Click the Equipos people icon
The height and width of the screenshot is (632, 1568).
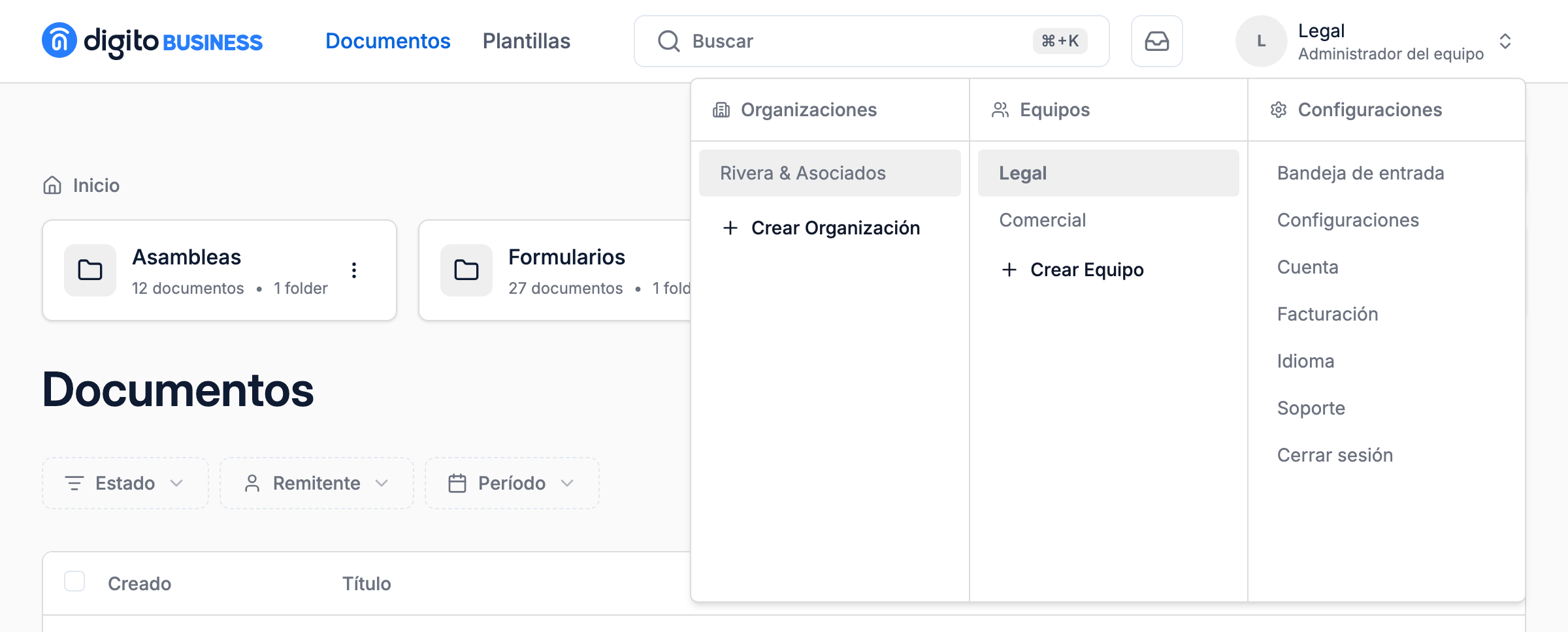coord(1000,110)
